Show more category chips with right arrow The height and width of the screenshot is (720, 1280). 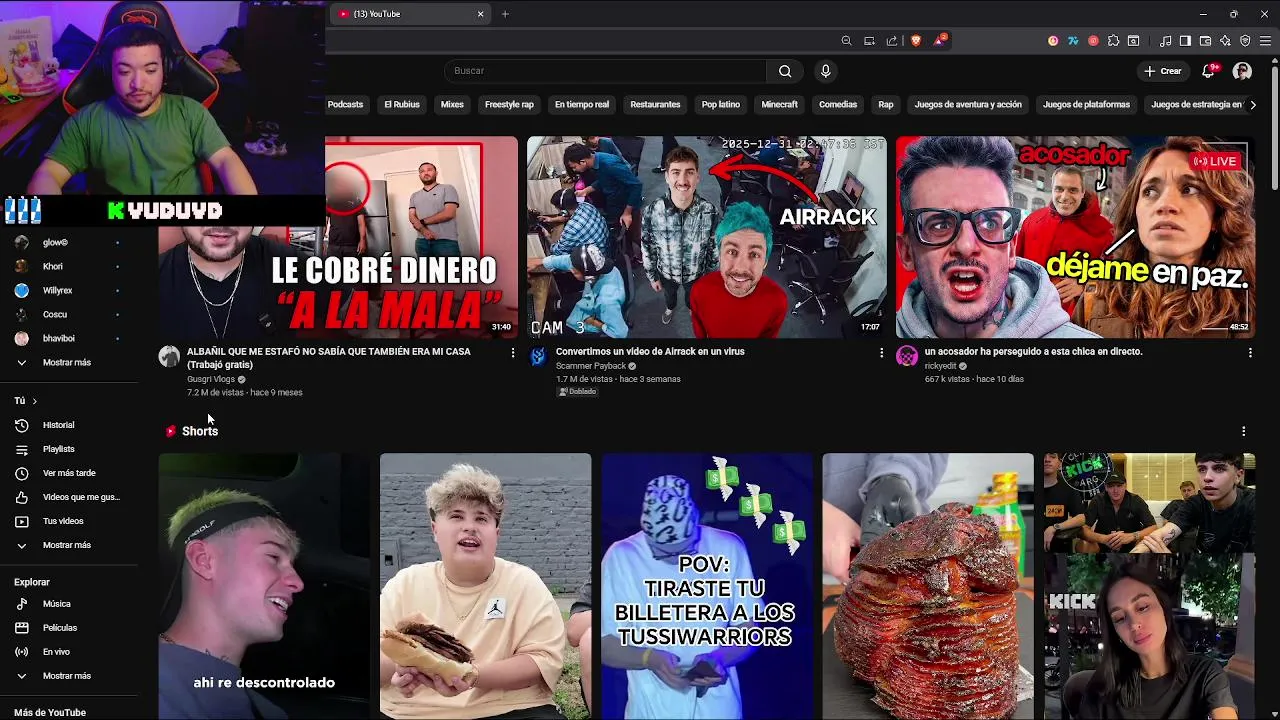coord(1253,105)
